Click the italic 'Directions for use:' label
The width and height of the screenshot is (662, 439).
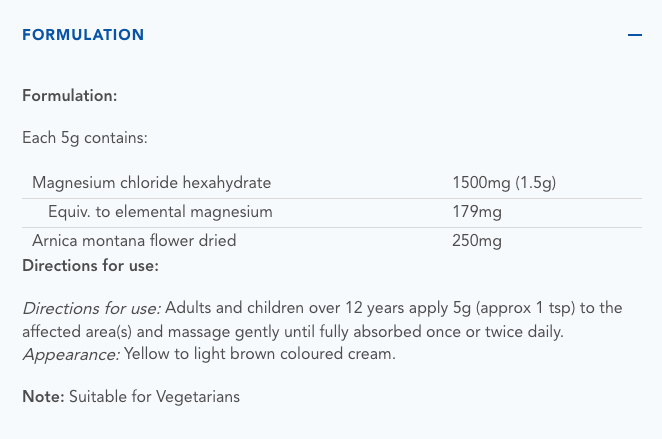(x=91, y=308)
